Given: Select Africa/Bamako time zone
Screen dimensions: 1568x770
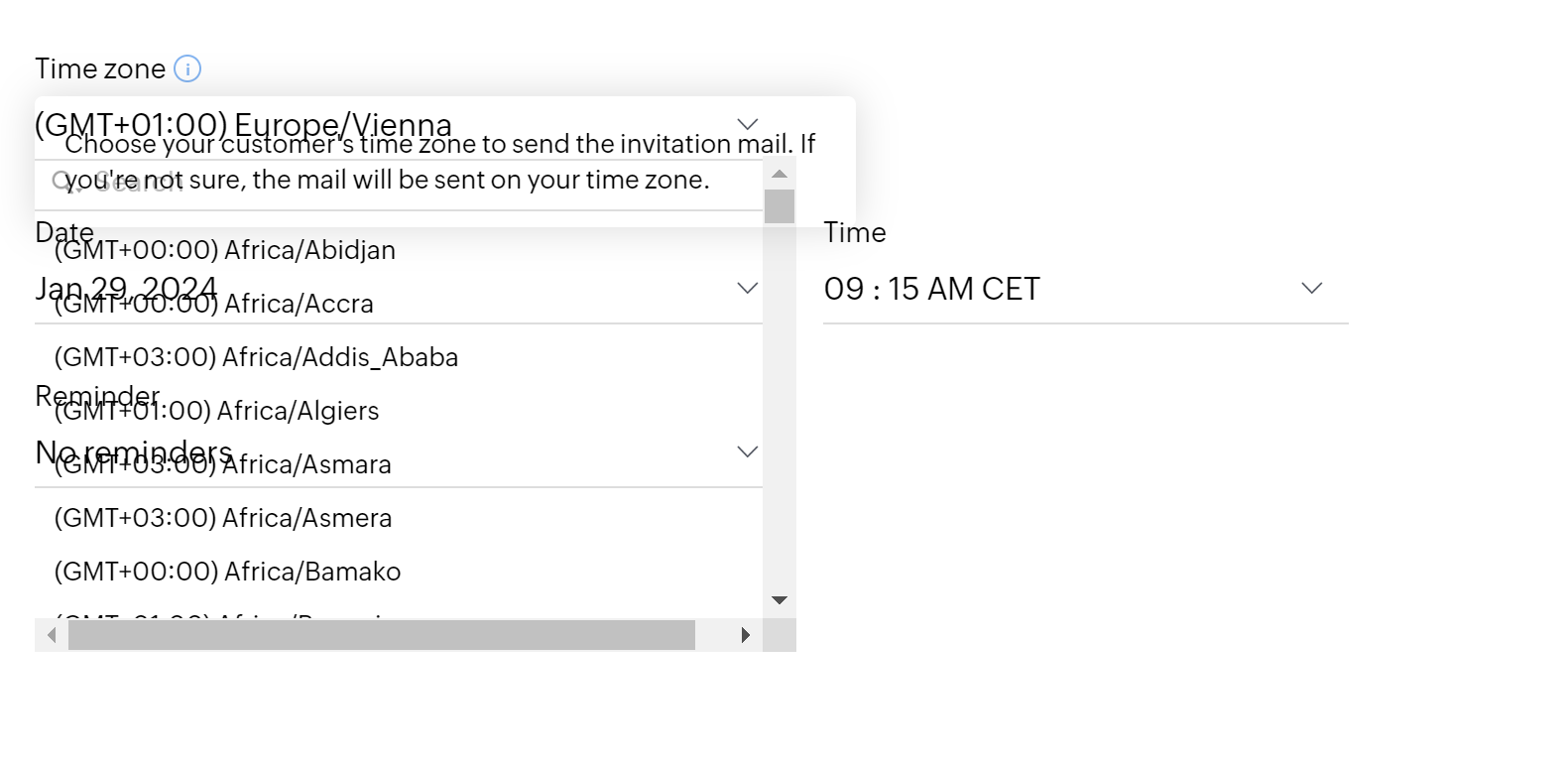Looking at the screenshot, I should [227, 572].
